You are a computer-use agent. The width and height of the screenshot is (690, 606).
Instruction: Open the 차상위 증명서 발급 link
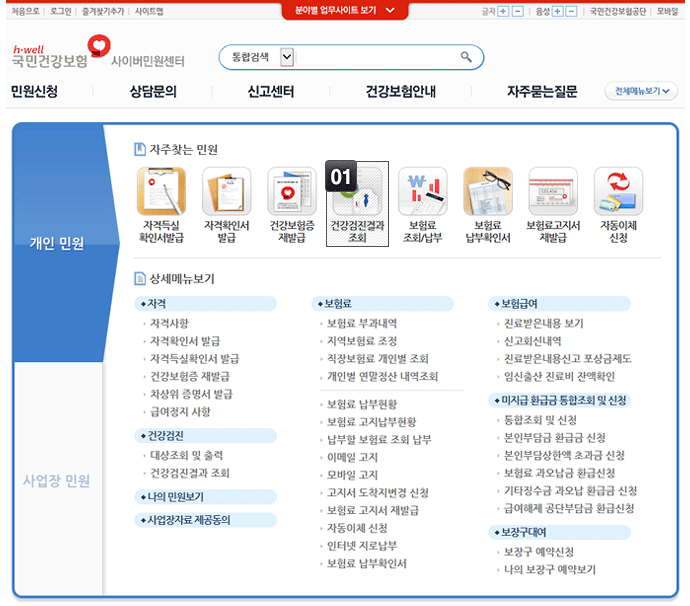(191, 394)
